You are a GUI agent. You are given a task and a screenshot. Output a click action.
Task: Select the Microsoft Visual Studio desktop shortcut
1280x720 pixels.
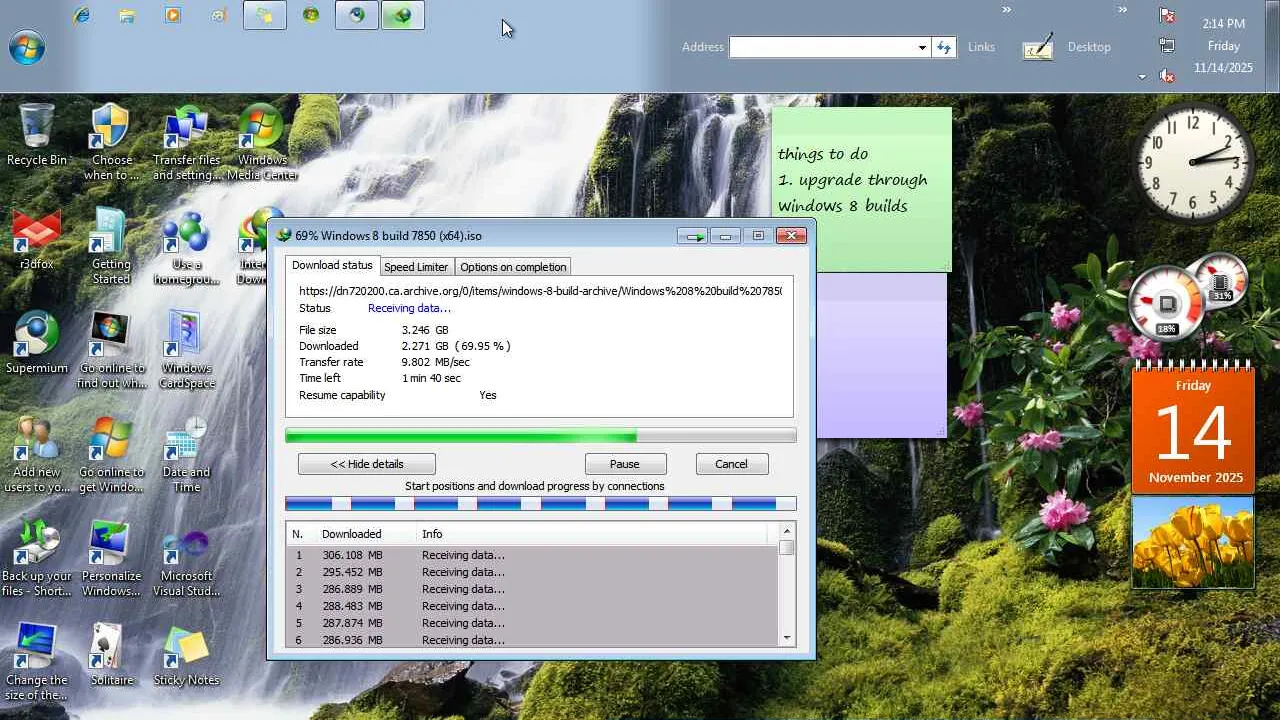pos(187,558)
